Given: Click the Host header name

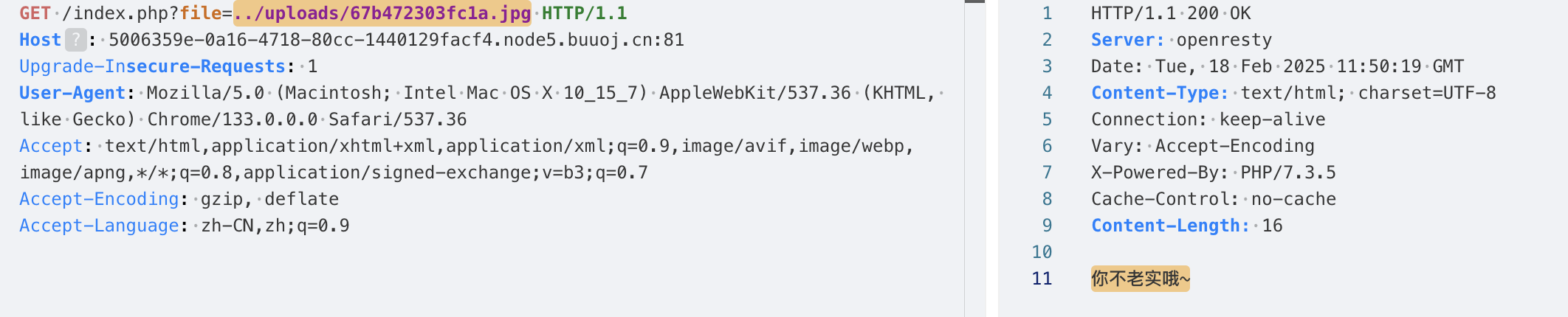Looking at the screenshot, I should [40, 40].
